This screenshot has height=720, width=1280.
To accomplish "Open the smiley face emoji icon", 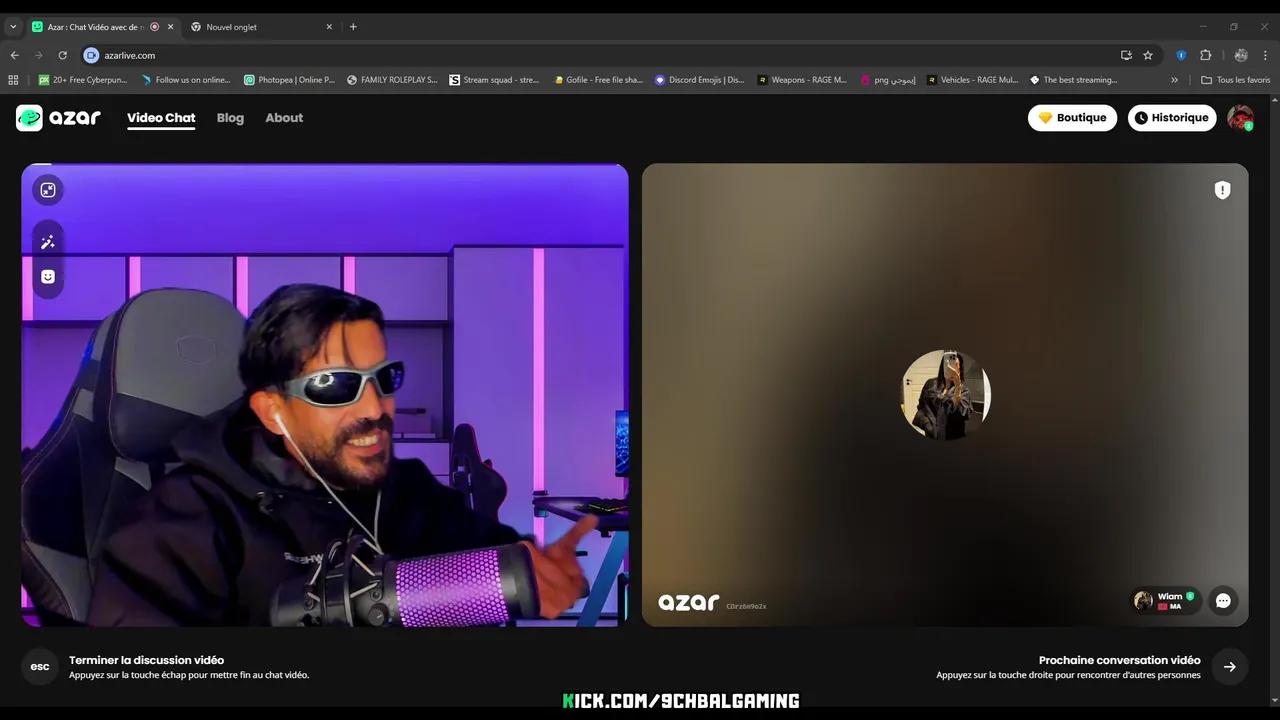I will click(47, 276).
